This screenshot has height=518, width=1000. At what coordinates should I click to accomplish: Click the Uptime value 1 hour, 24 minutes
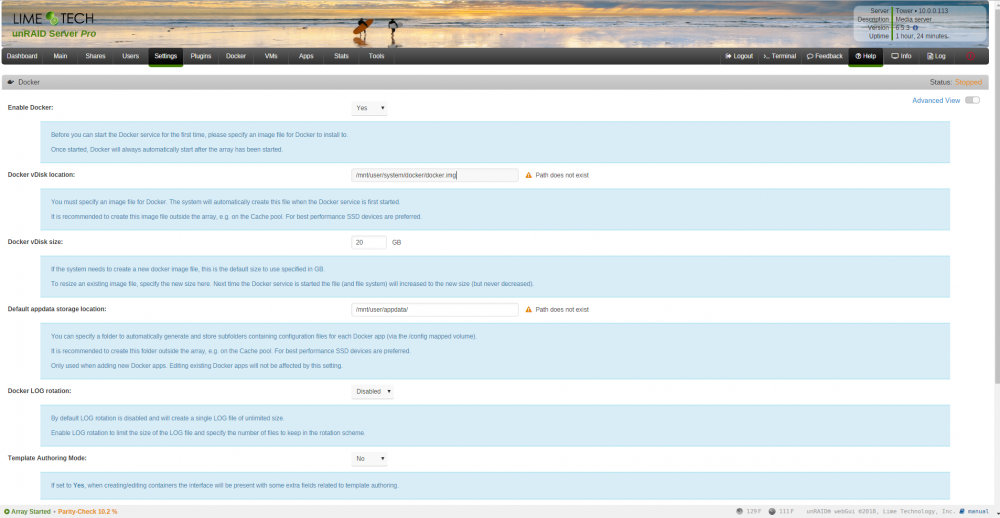click(x=922, y=36)
